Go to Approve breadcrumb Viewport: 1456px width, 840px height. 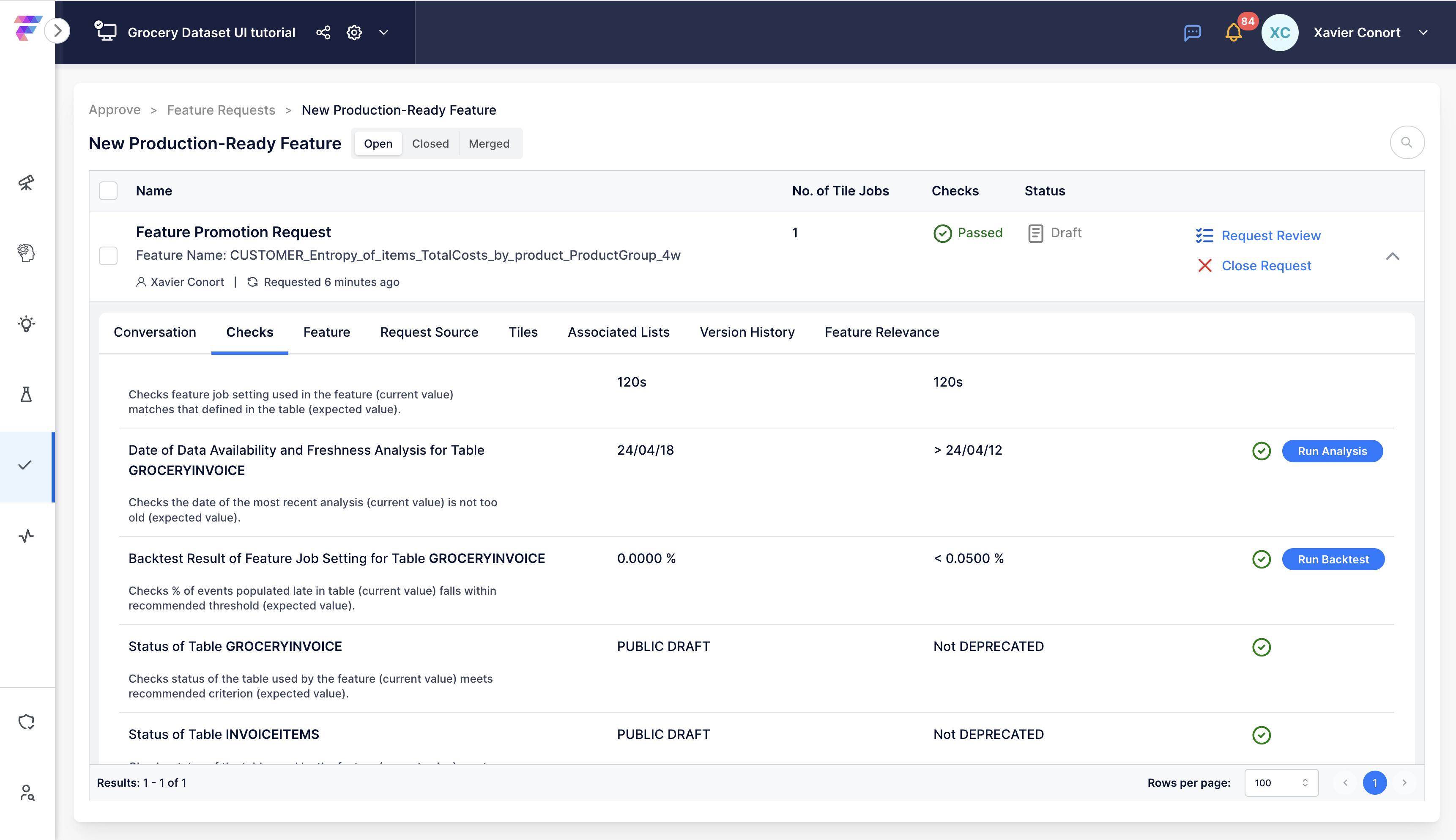tap(115, 110)
